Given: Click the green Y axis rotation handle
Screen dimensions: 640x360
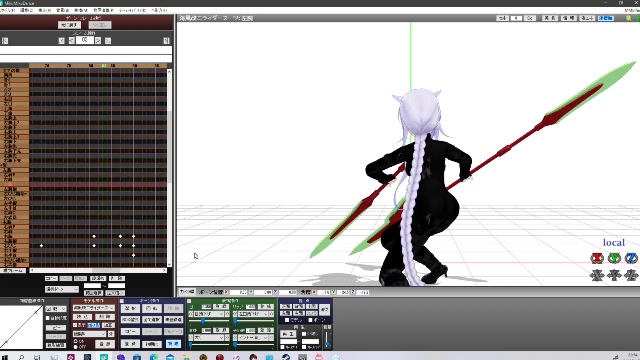Looking at the screenshot, I should click(614, 258).
